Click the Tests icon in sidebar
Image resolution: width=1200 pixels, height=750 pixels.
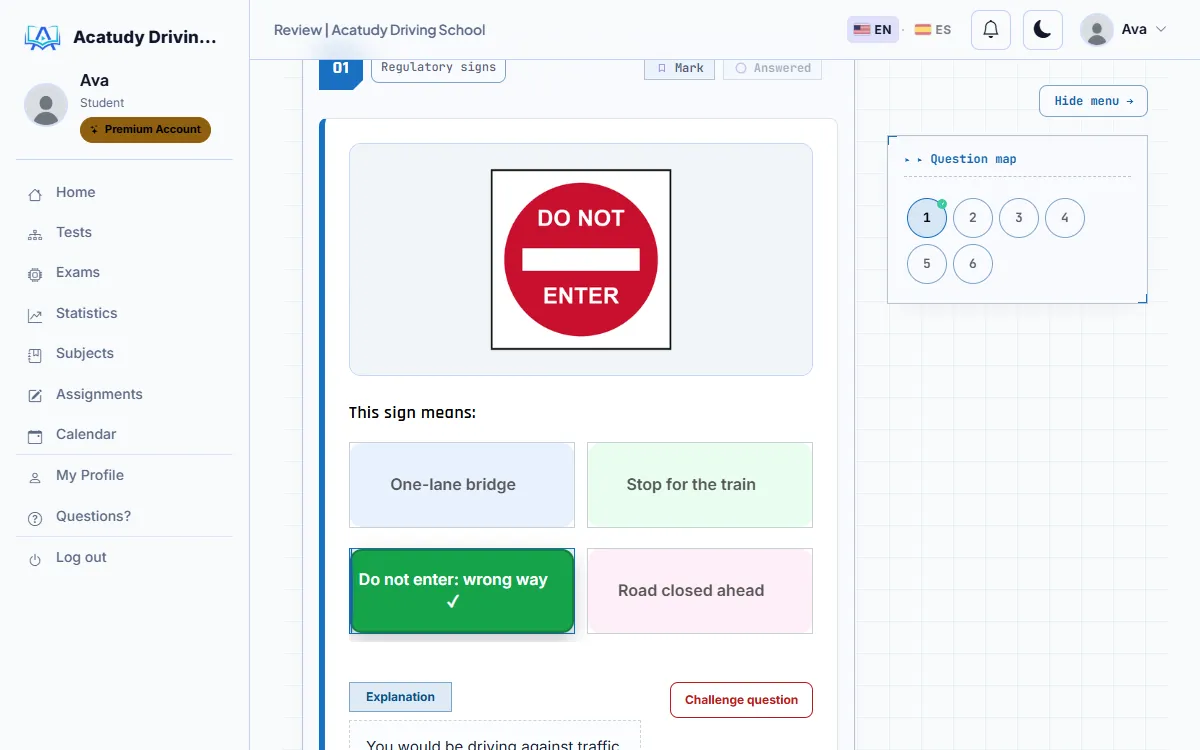[x=35, y=234]
